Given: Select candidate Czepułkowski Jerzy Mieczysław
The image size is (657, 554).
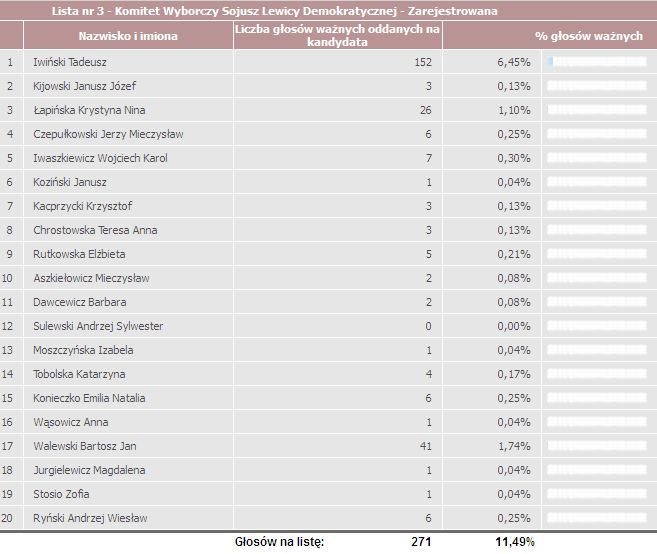Looking at the screenshot, I should click(x=108, y=134).
